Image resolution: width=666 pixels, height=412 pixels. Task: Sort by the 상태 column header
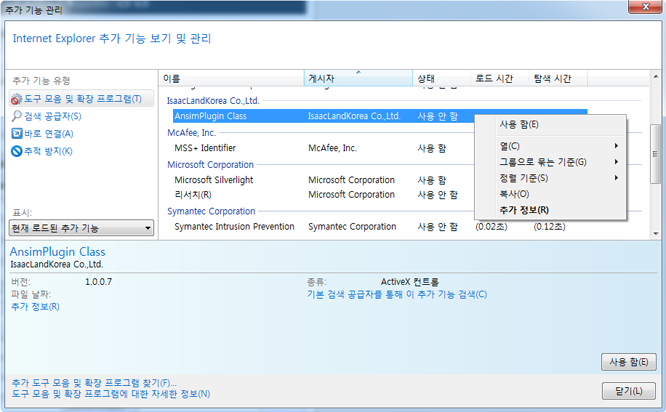[x=441, y=79]
